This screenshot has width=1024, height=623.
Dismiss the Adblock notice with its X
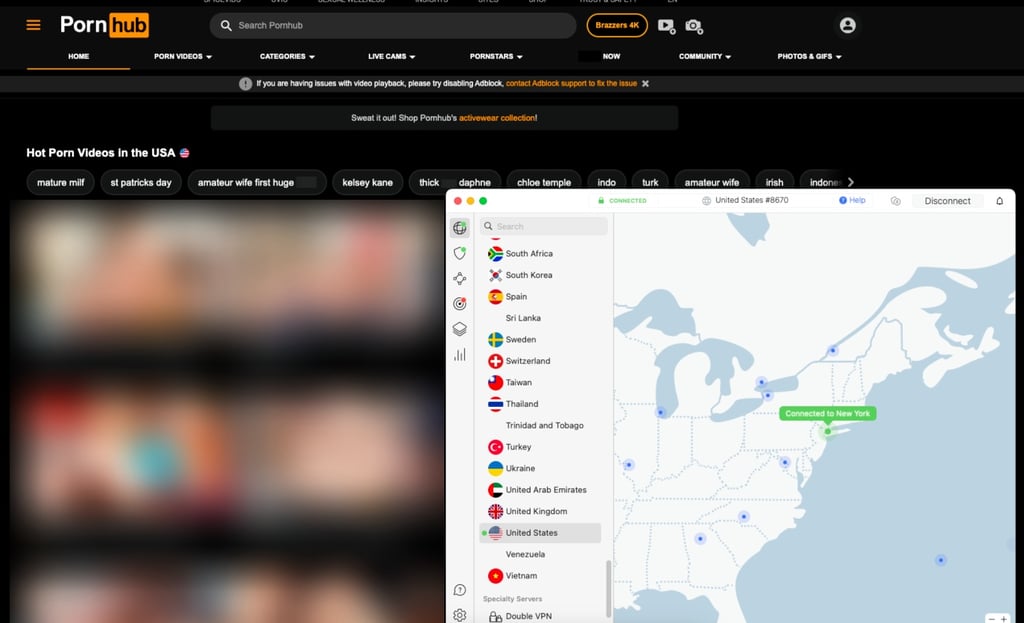tap(645, 84)
